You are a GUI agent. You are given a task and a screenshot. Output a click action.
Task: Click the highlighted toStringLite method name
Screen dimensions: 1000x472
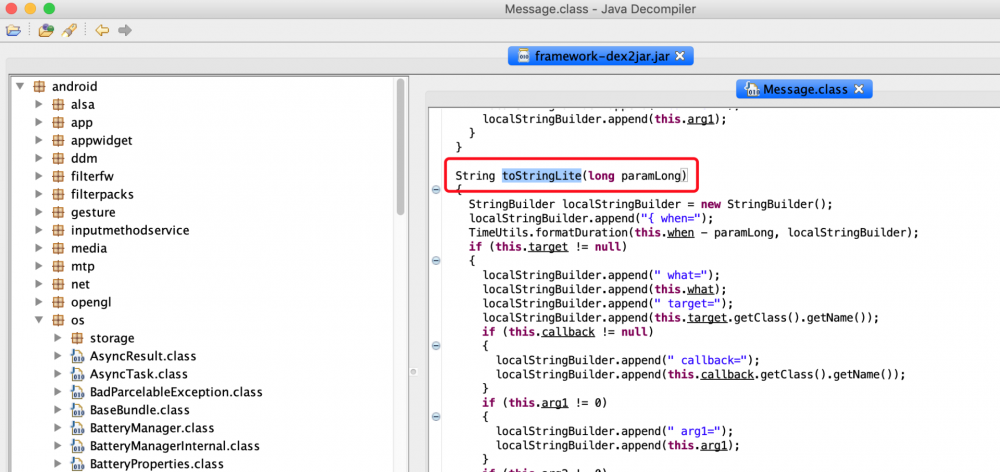[541, 175]
